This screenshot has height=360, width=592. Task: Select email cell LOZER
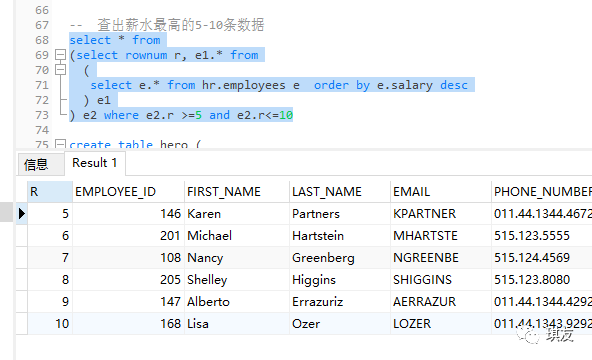click(x=441, y=323)
